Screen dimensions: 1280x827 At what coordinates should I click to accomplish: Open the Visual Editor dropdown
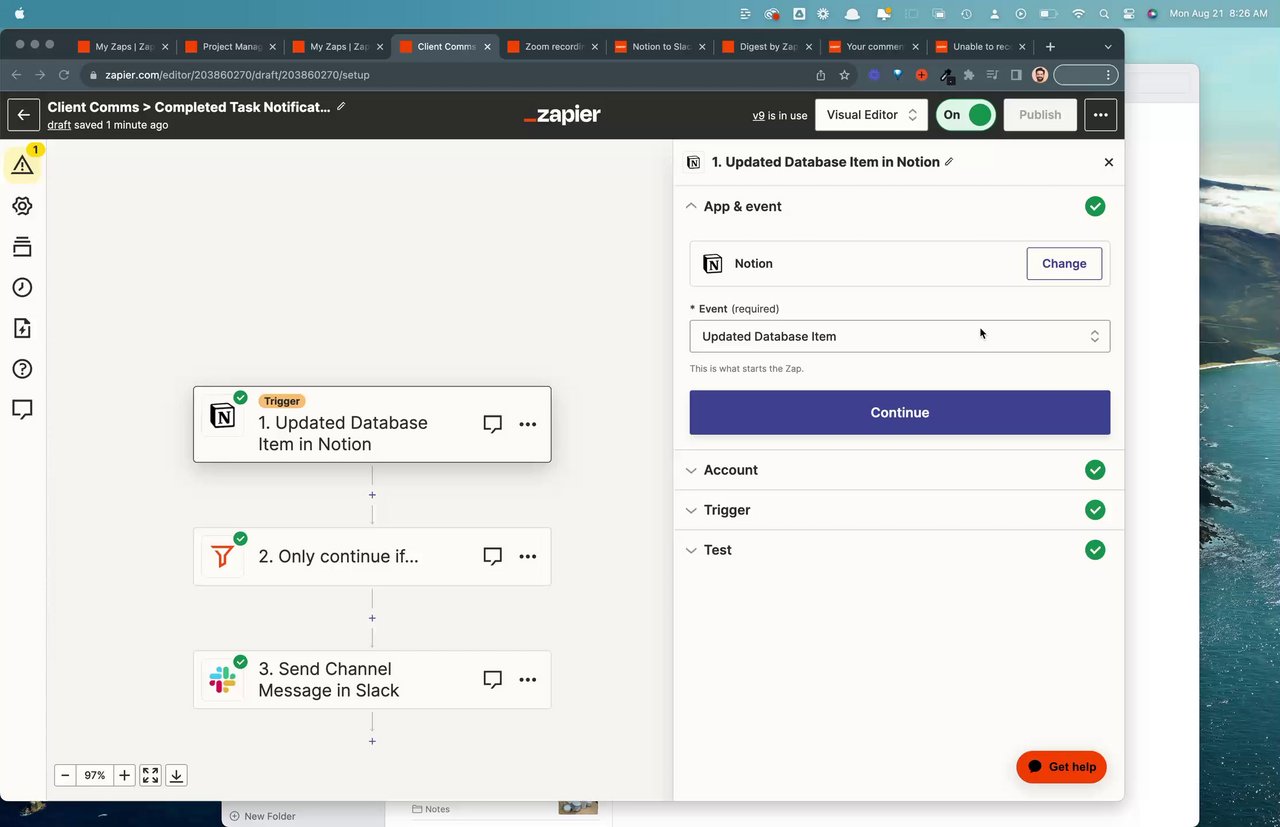871,115
